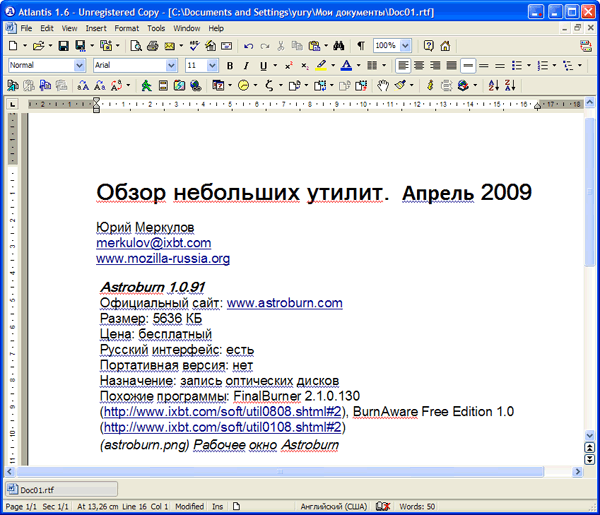Toggle Italic formatting

pos(246,66)
